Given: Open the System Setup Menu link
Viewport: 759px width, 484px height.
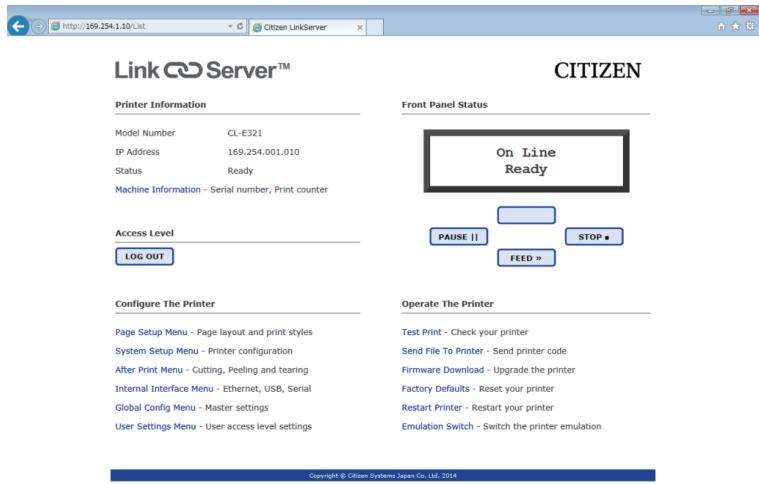Looking at the screenshot, I should (157, 351).
